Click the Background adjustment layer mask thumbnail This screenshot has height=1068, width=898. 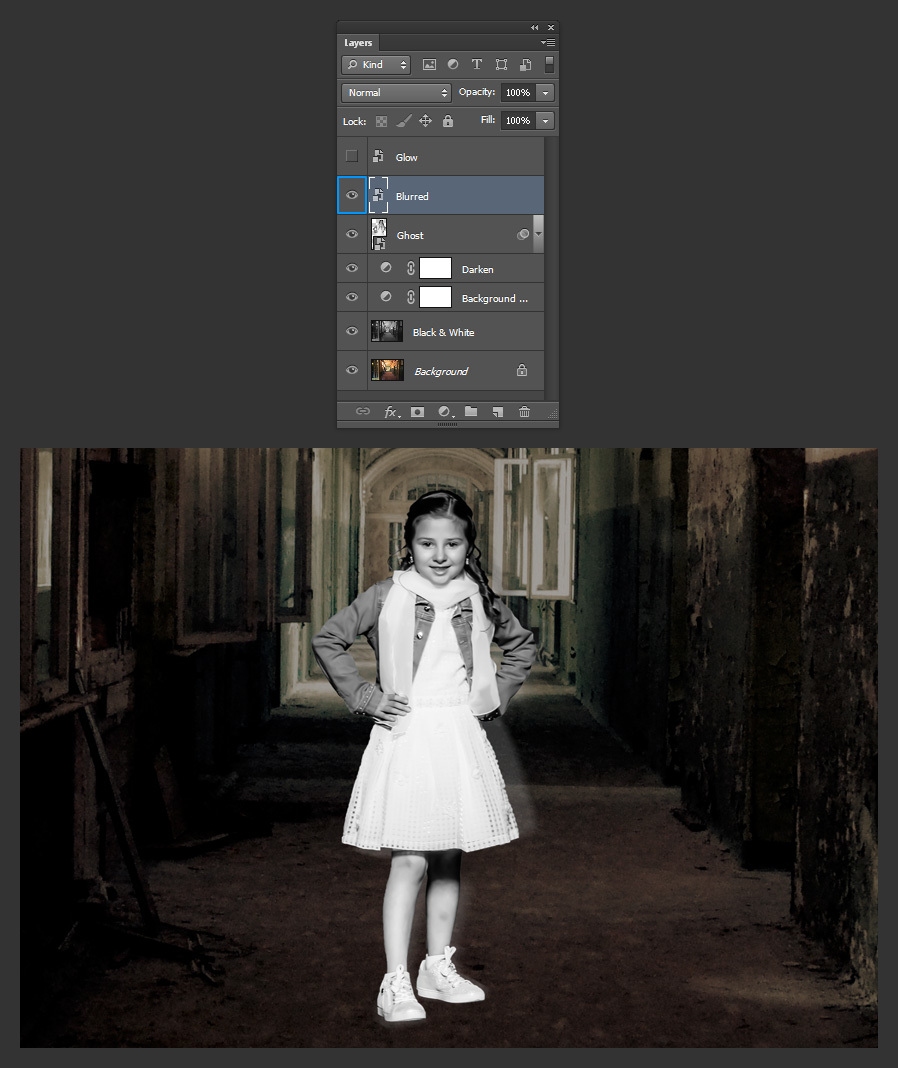[x=435, y=297]
